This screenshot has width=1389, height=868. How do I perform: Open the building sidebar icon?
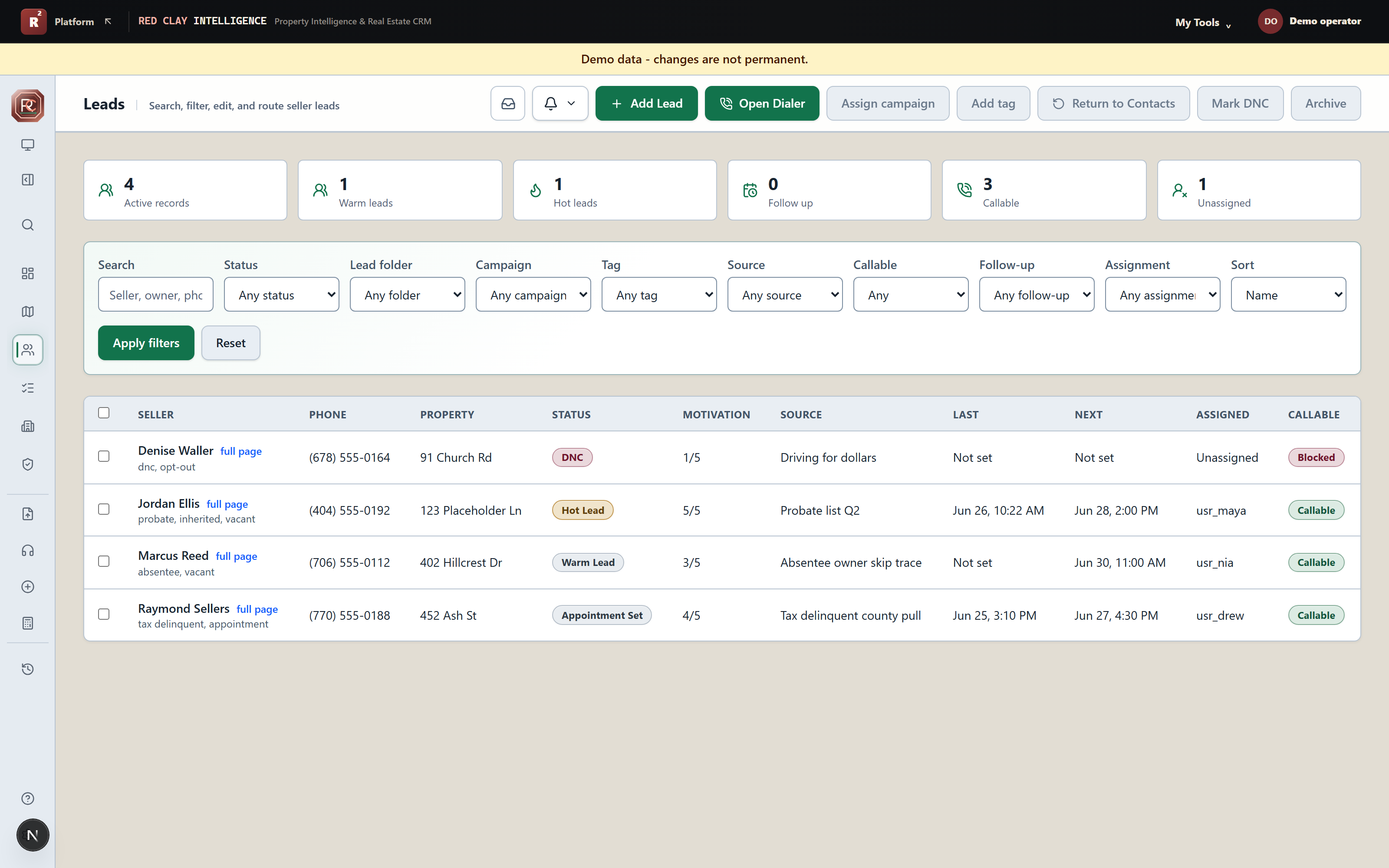27,426
